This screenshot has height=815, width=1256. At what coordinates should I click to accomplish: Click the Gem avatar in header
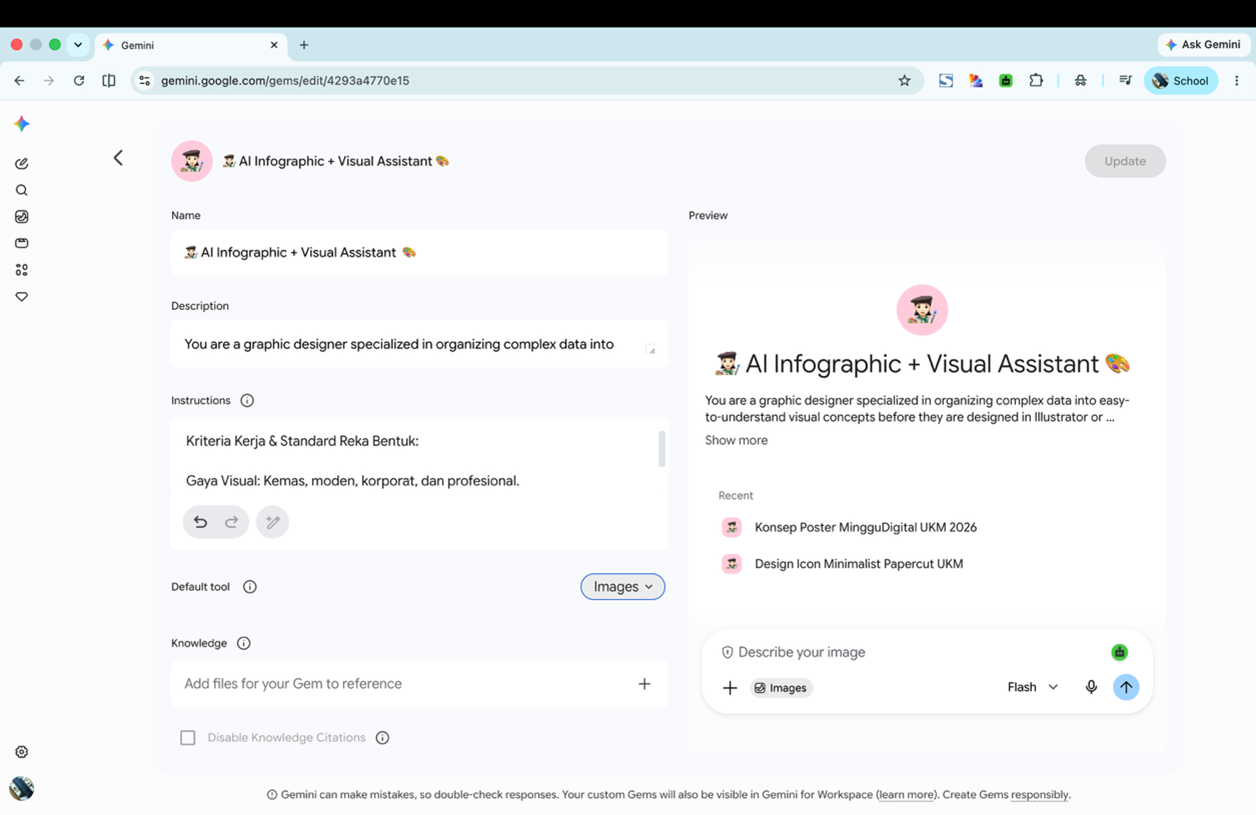point(192,161)
